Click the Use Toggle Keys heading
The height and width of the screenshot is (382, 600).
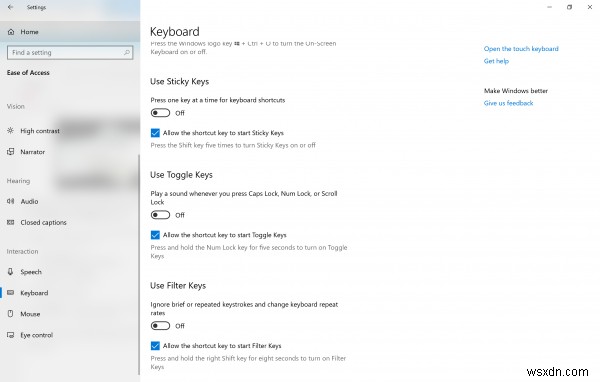pos(181,175)
